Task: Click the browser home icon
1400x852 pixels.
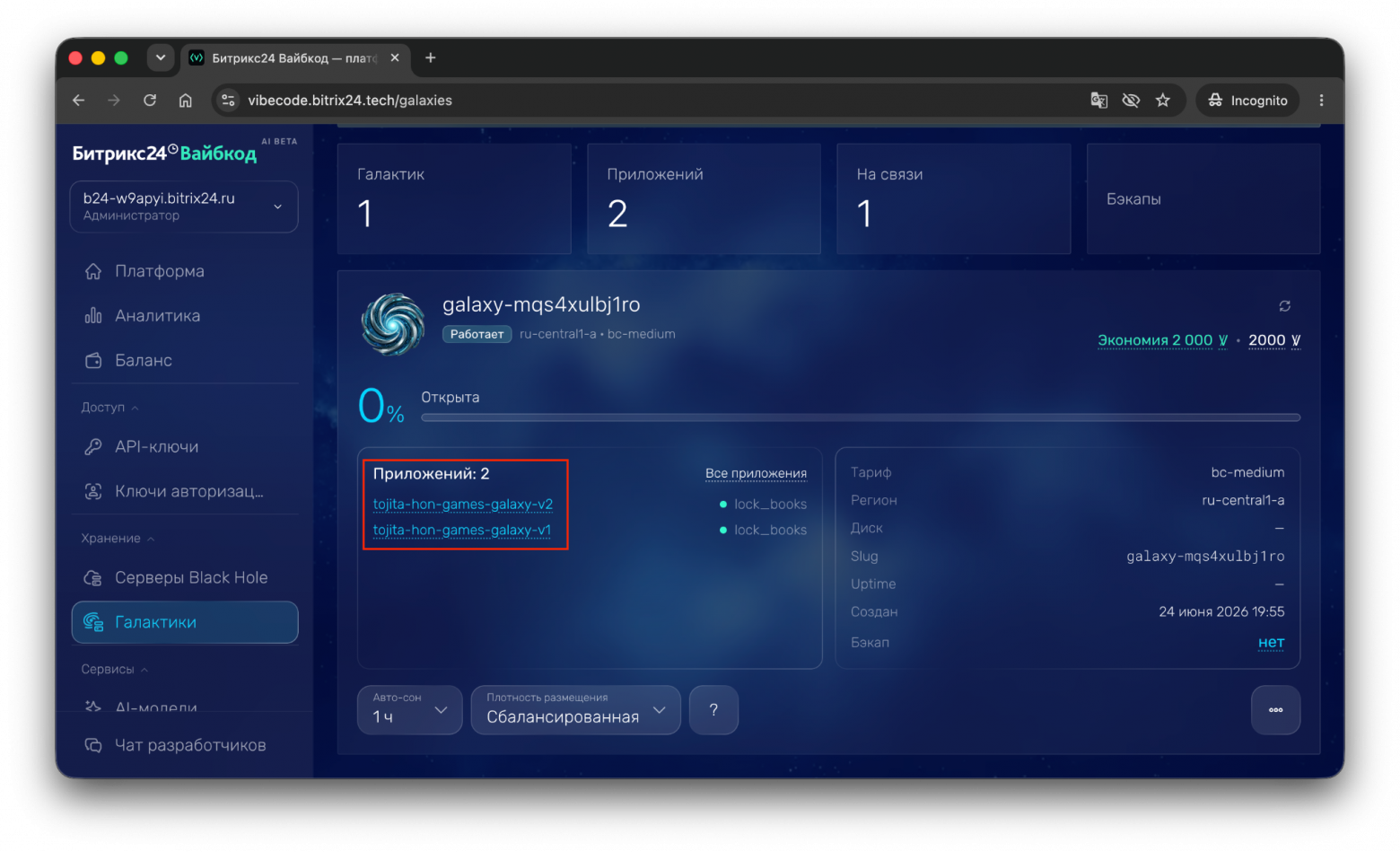Action: [x=186, y=101]
